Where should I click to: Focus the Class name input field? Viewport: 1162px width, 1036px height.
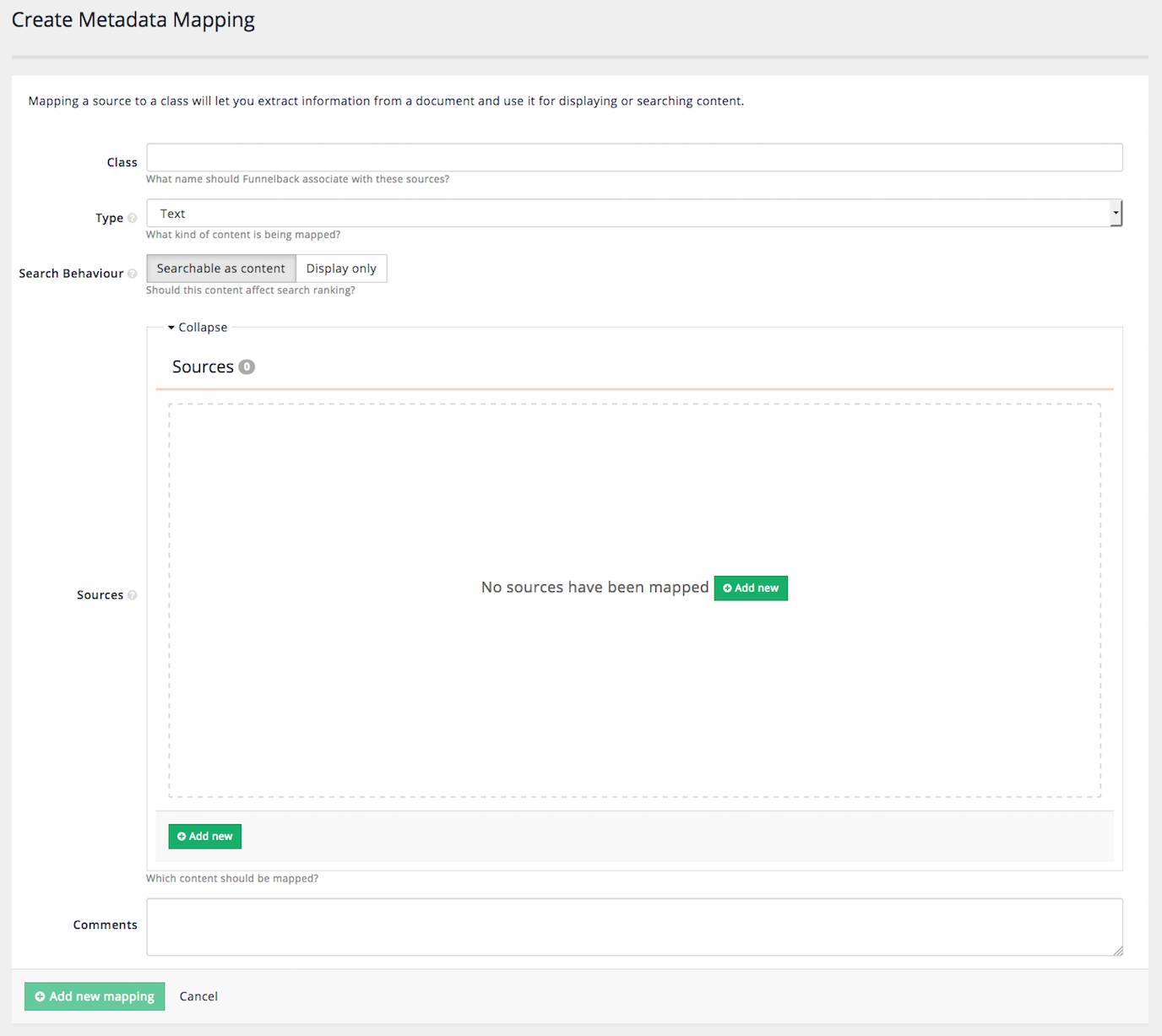click(633, 158)
